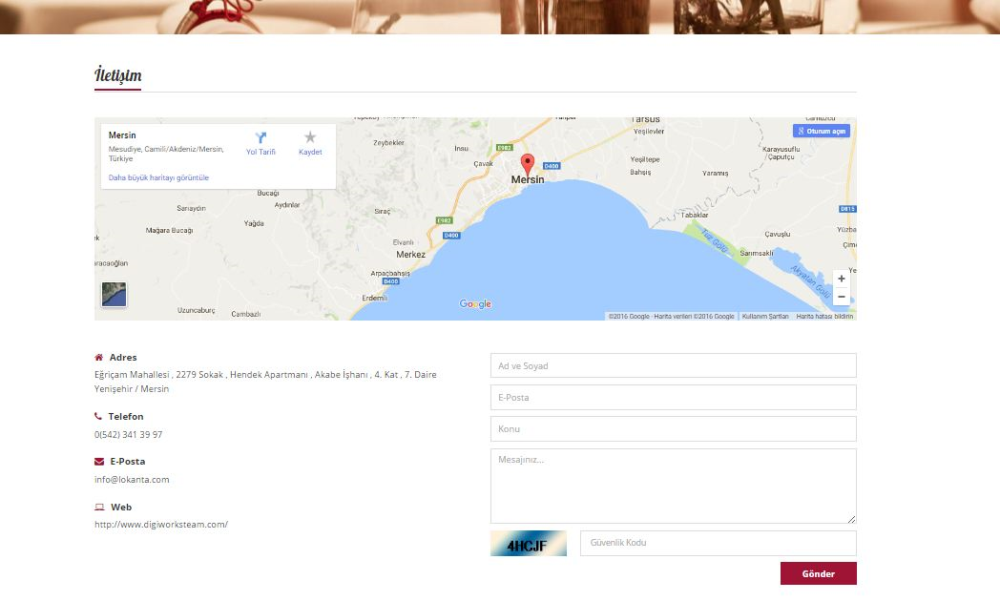Click the address line Yenişehir / Mersin
Image resolution: width=1000 pixels, height=601 pixels.
[x=131, y=389]
